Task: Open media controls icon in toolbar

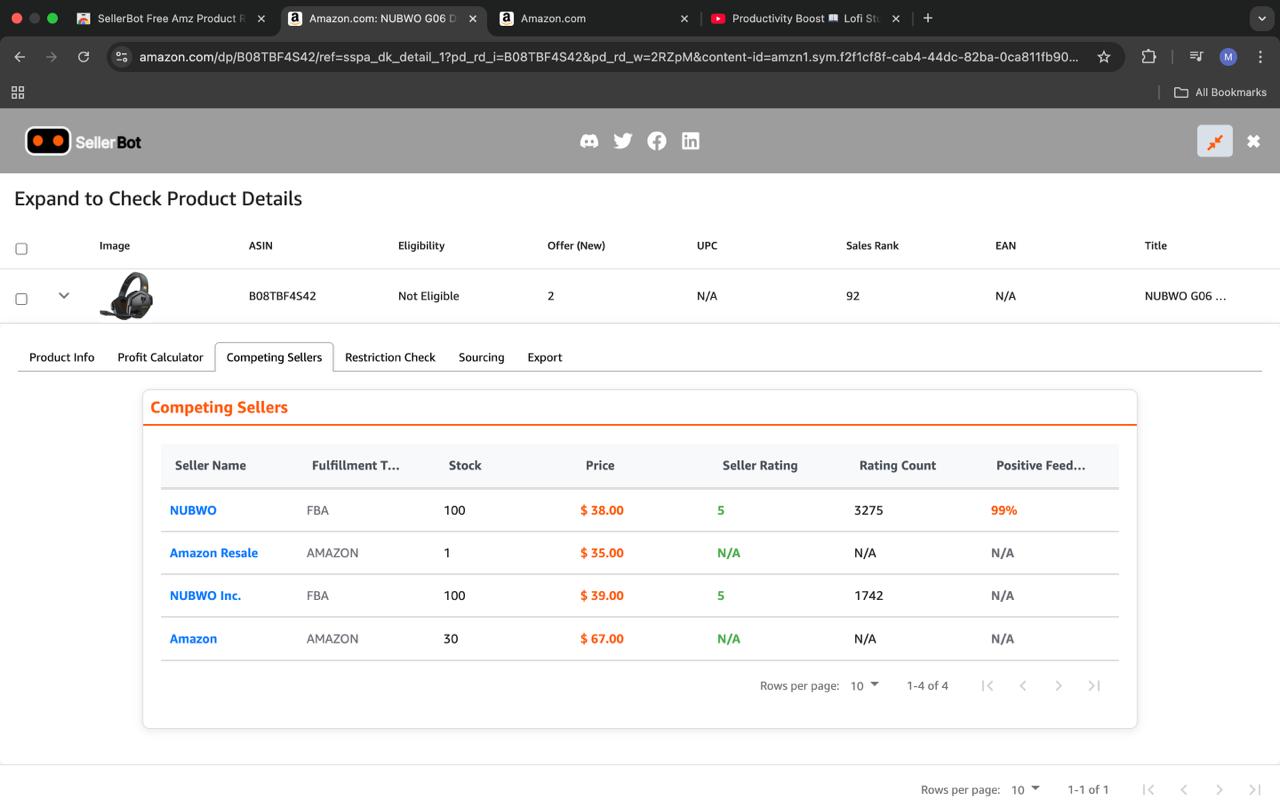Action: point(1196,57)
